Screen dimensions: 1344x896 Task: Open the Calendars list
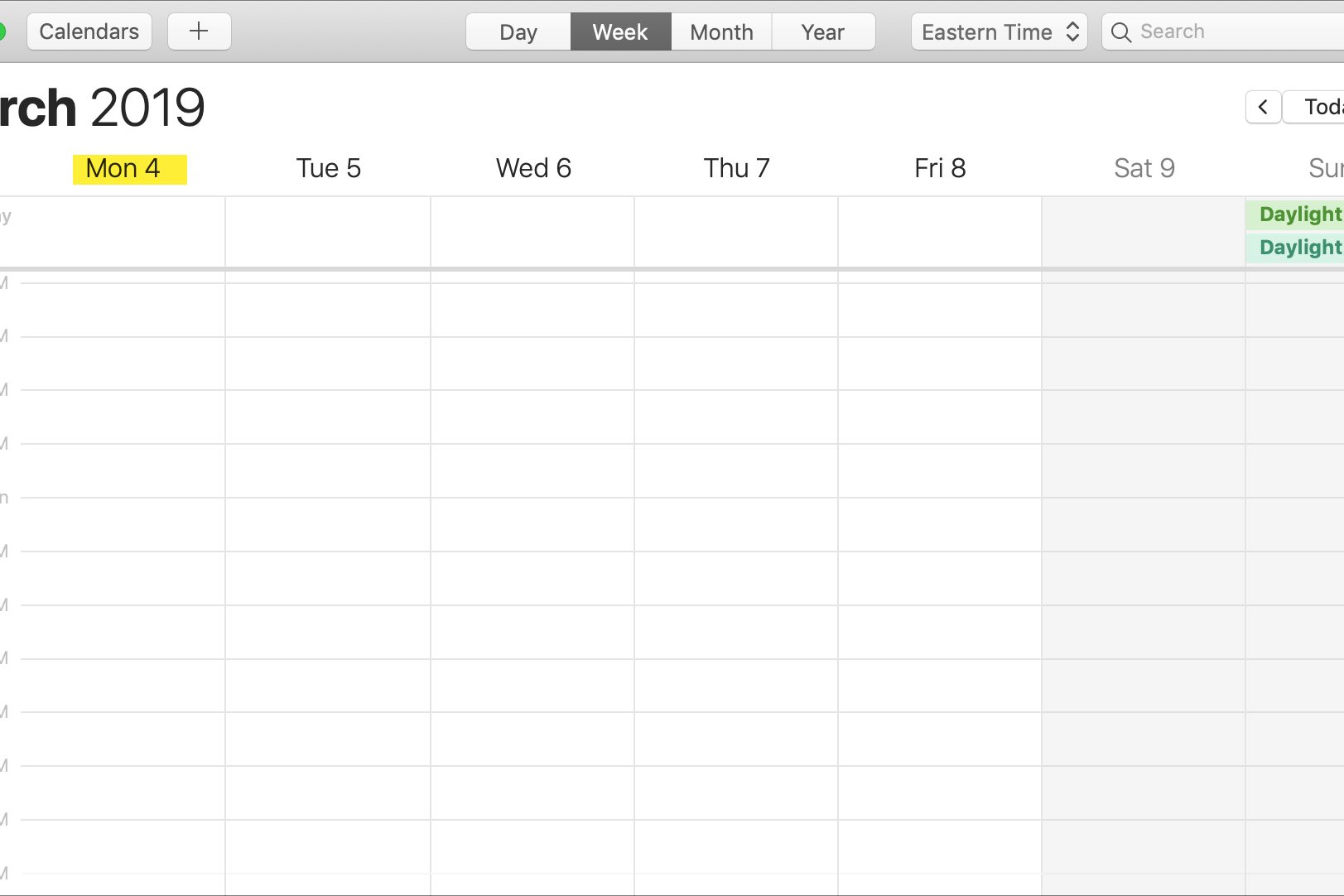coord(89,31)
